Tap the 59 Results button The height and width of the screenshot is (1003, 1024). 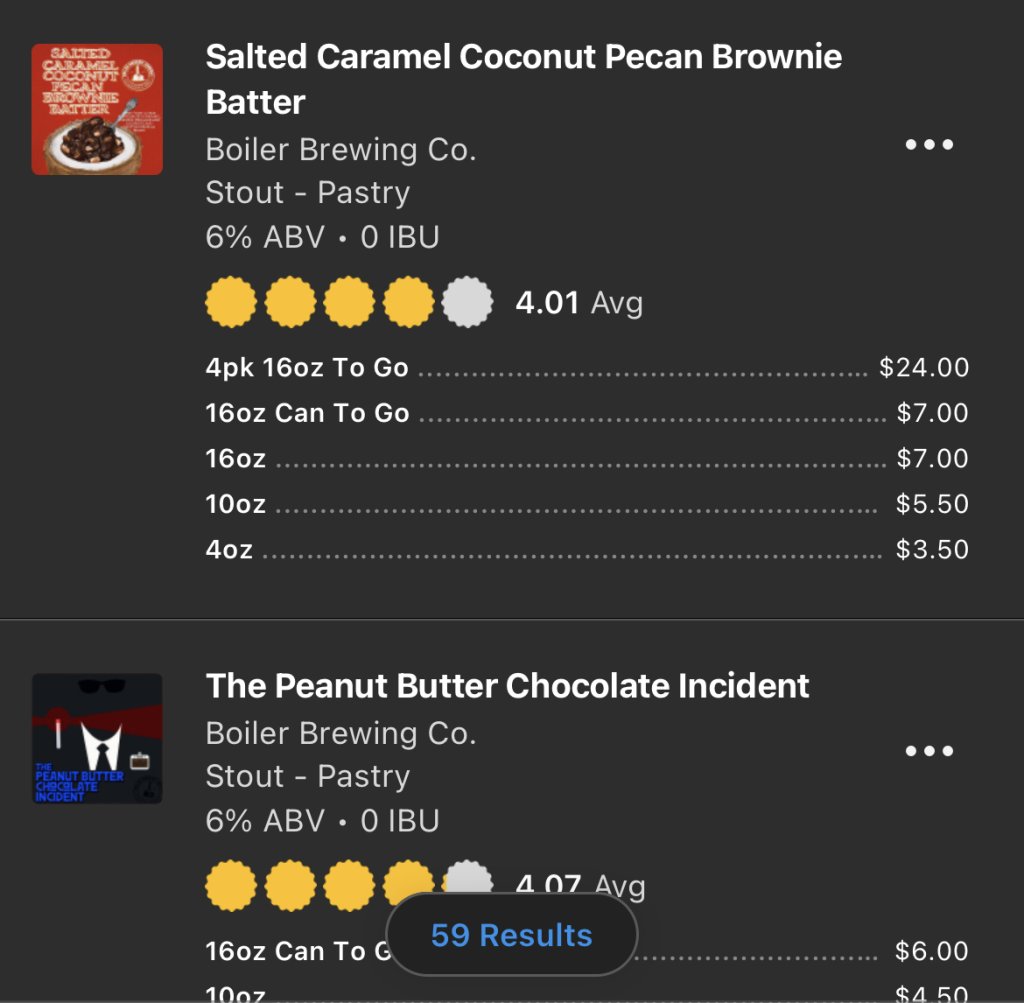click(x=511, y=936)
